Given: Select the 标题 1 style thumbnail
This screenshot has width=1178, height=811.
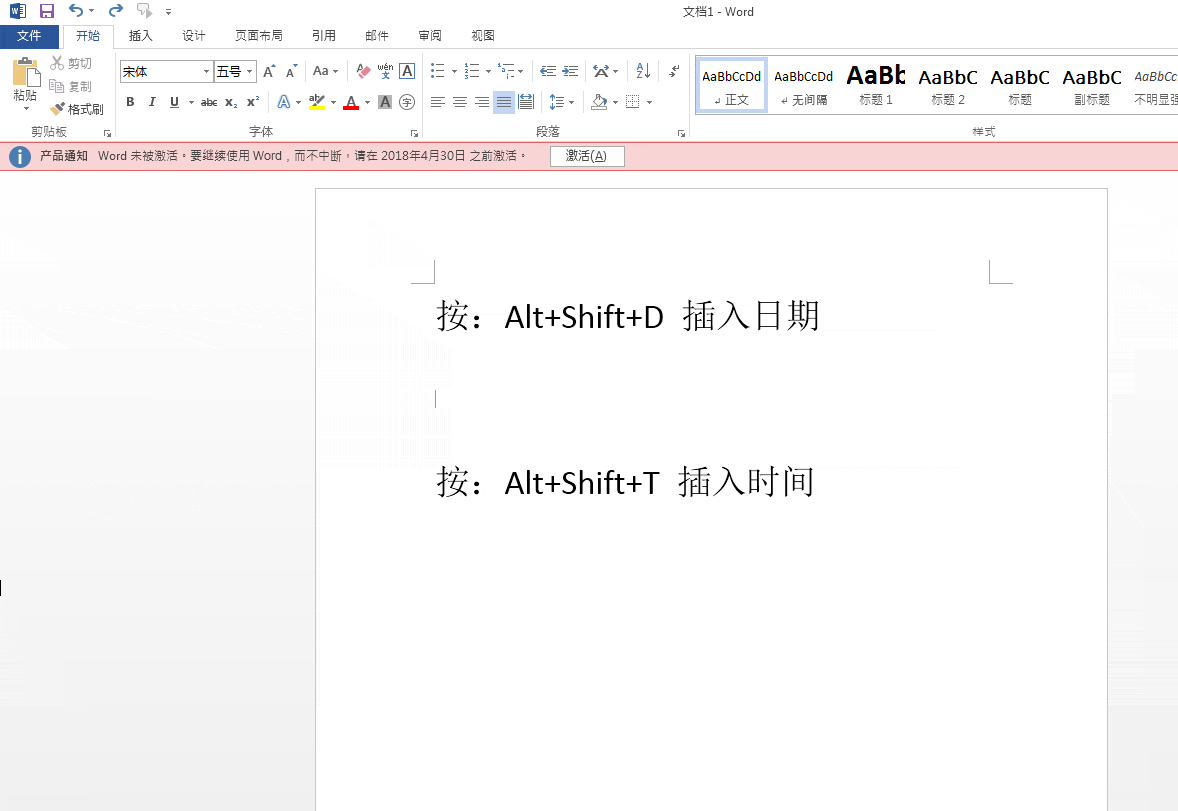Looking at the screenshot, I should pyautogui.click(x=875, y=86).
